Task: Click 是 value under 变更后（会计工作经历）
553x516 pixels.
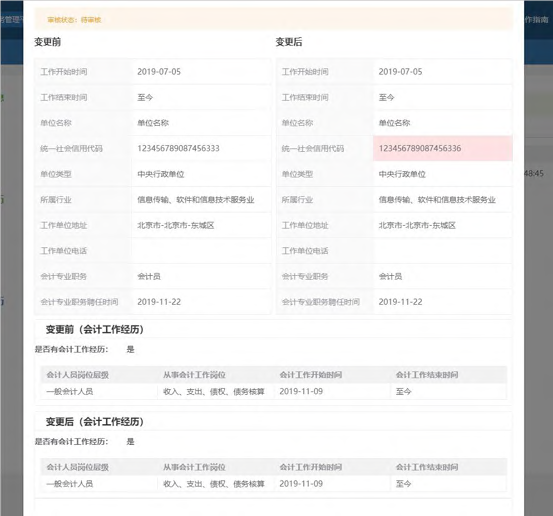Action: click(x=130, y=442)
